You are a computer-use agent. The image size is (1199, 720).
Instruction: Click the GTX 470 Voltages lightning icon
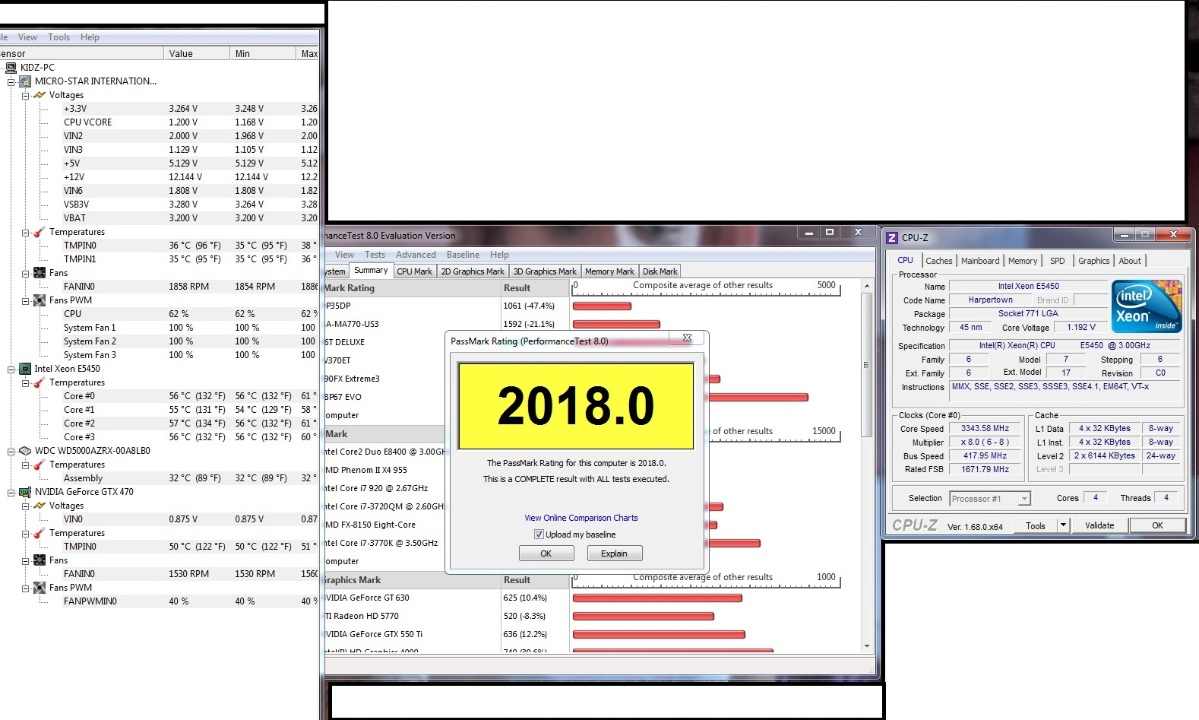pos(40,505)
